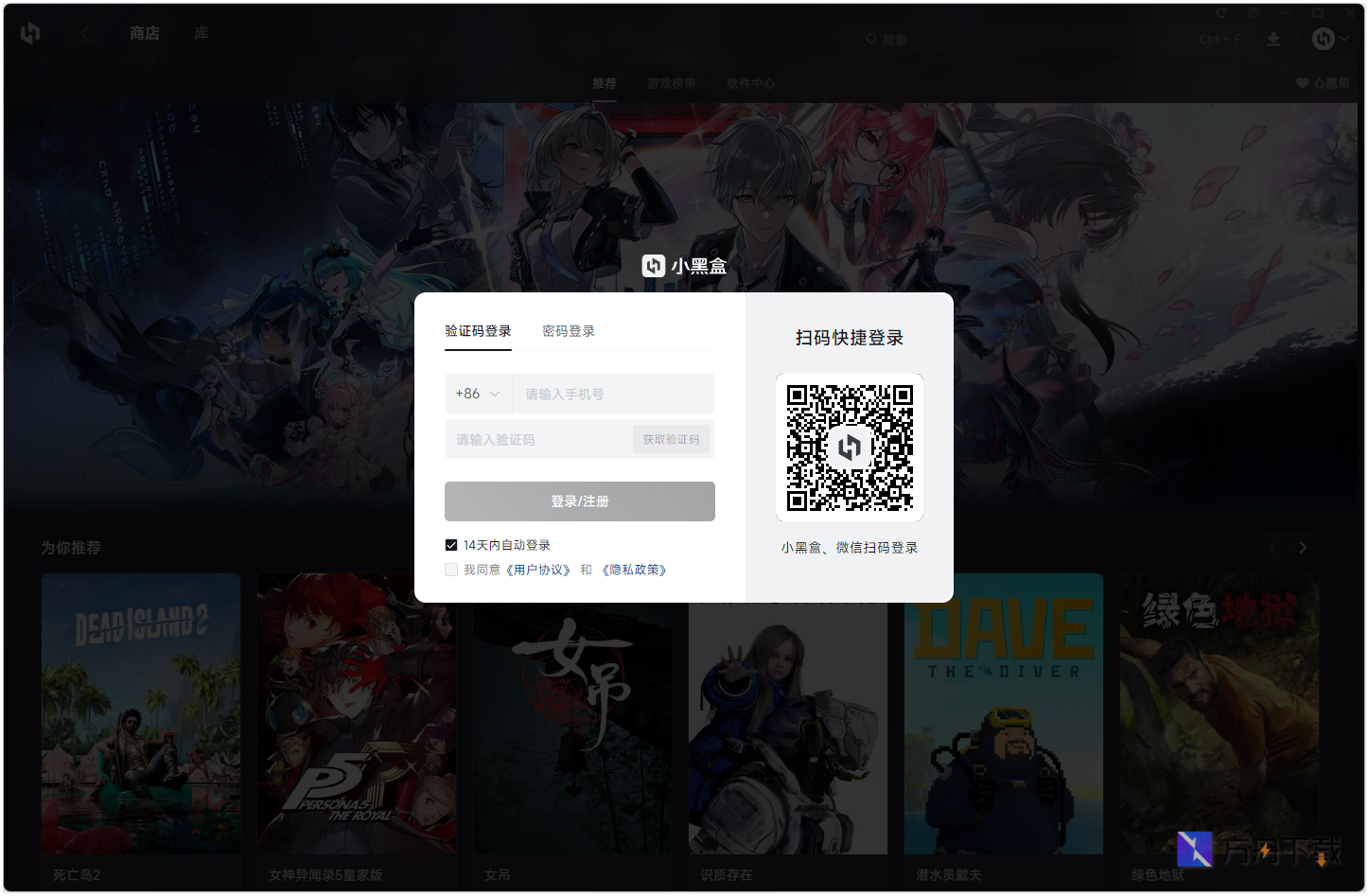The image size is (1369, 896).
Task: Scan the WeChat login QR code thumbnail
Action: [x=849, y=447]
